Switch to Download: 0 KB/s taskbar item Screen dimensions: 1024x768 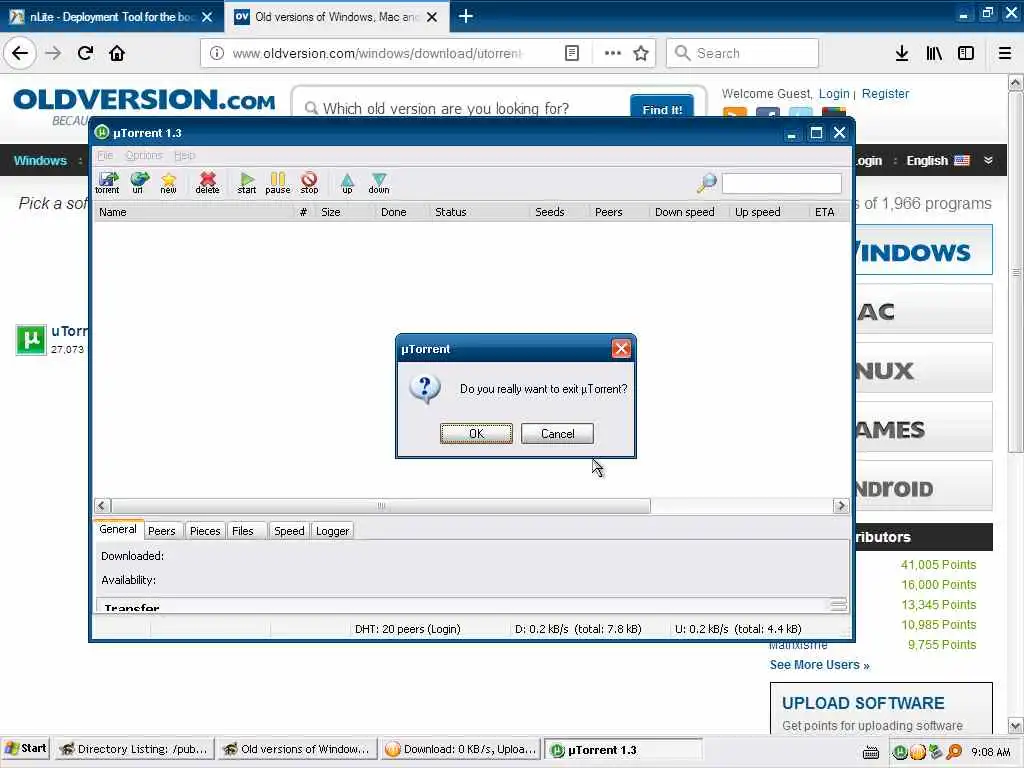point(462,749)
